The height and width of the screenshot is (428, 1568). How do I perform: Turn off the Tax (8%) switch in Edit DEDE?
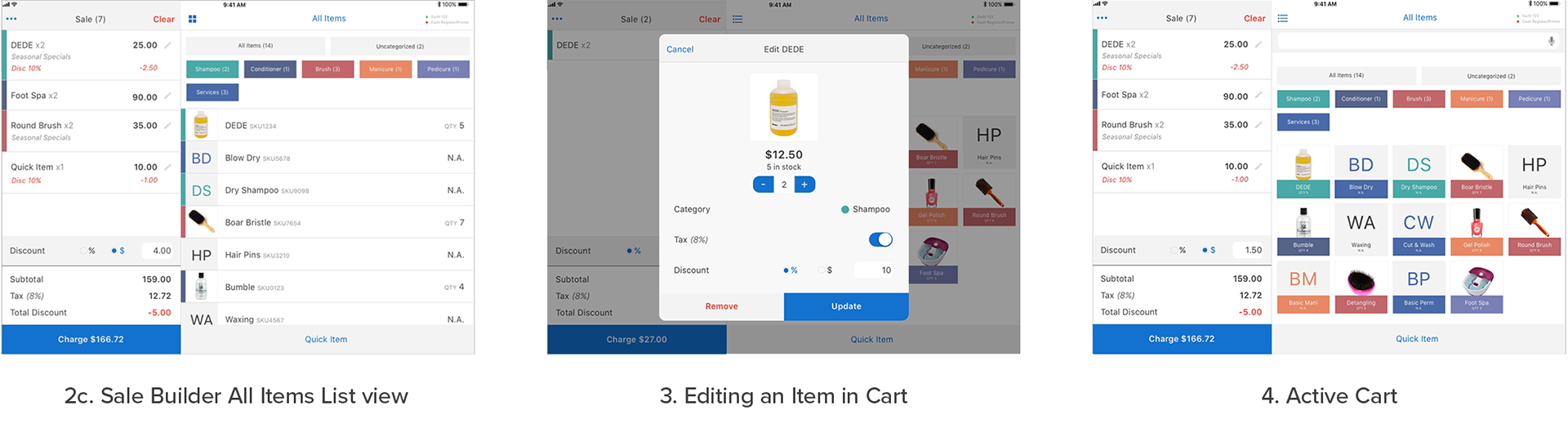pyautogui.click(x=880, y=239)
